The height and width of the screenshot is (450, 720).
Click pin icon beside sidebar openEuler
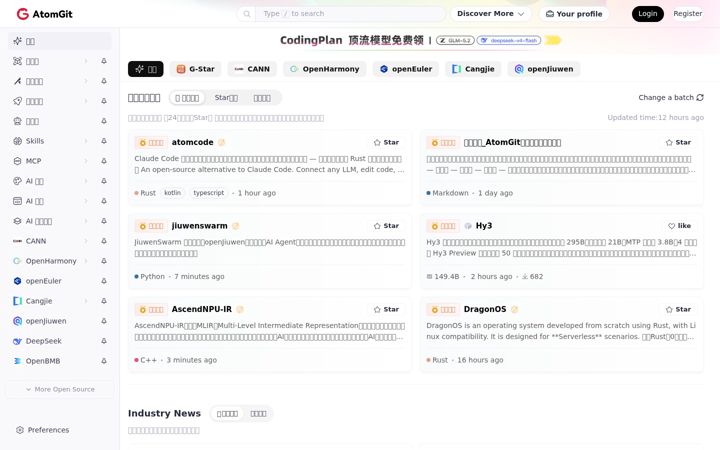[x=104, y=281]
